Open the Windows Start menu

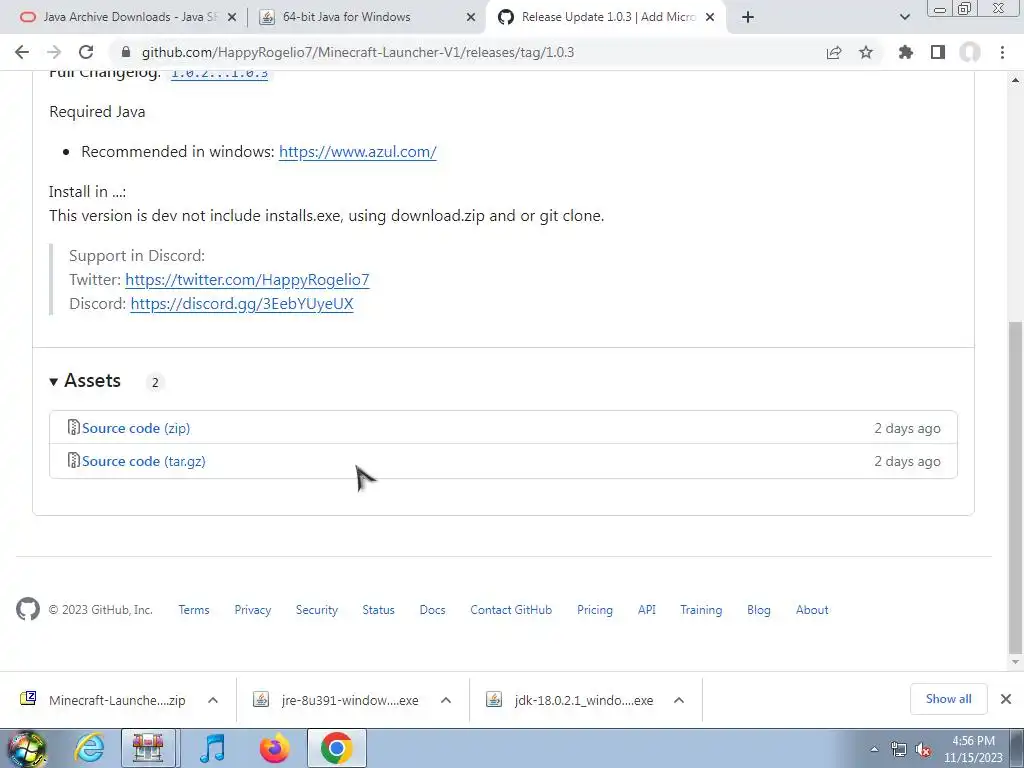[26, 748]
